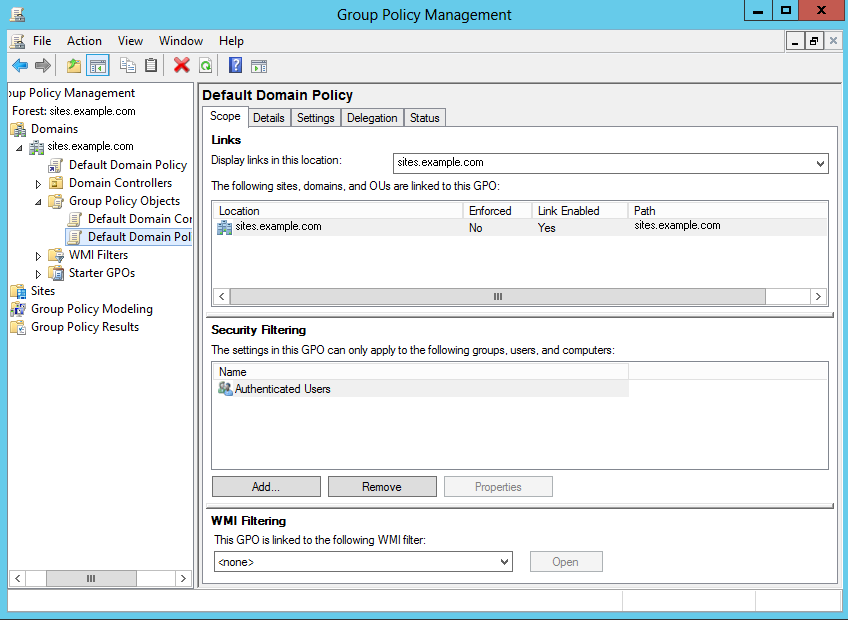Select the Scope tab

coord(225,116)
